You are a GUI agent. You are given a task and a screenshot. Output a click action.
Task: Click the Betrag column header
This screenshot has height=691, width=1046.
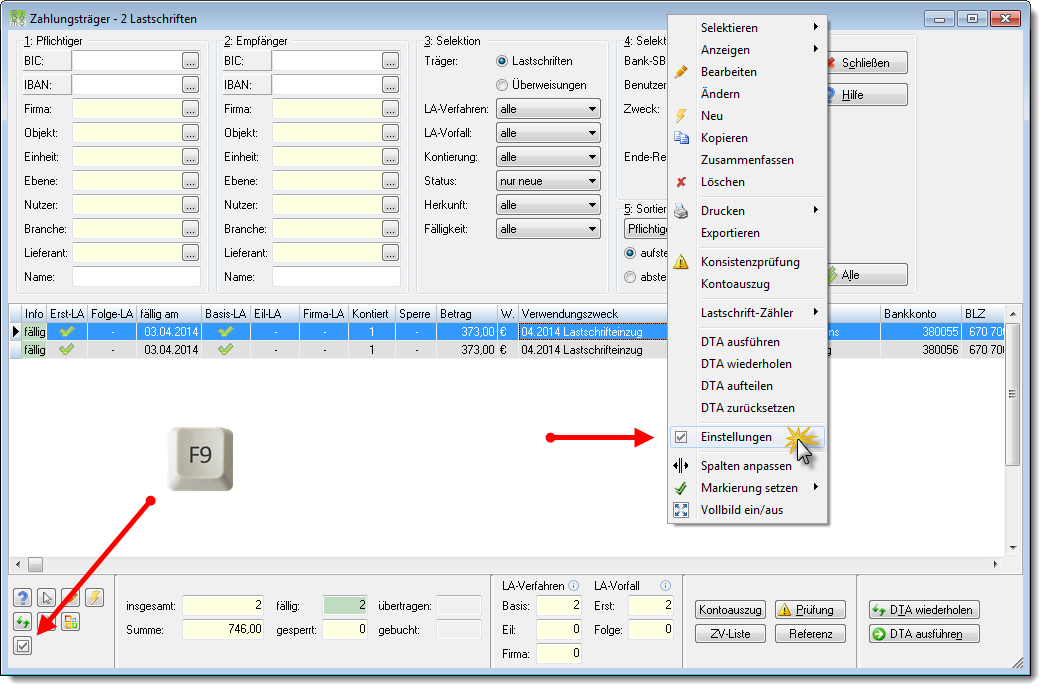point(467,313)
